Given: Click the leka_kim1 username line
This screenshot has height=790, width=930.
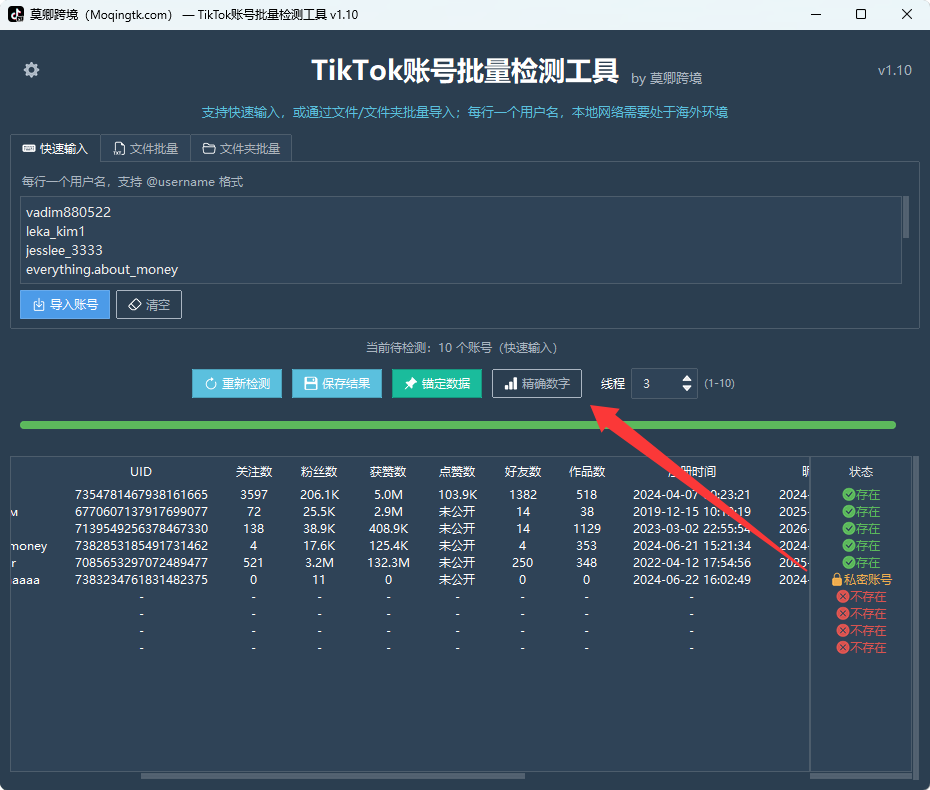Looking at the screenshot, I should 55,231.
